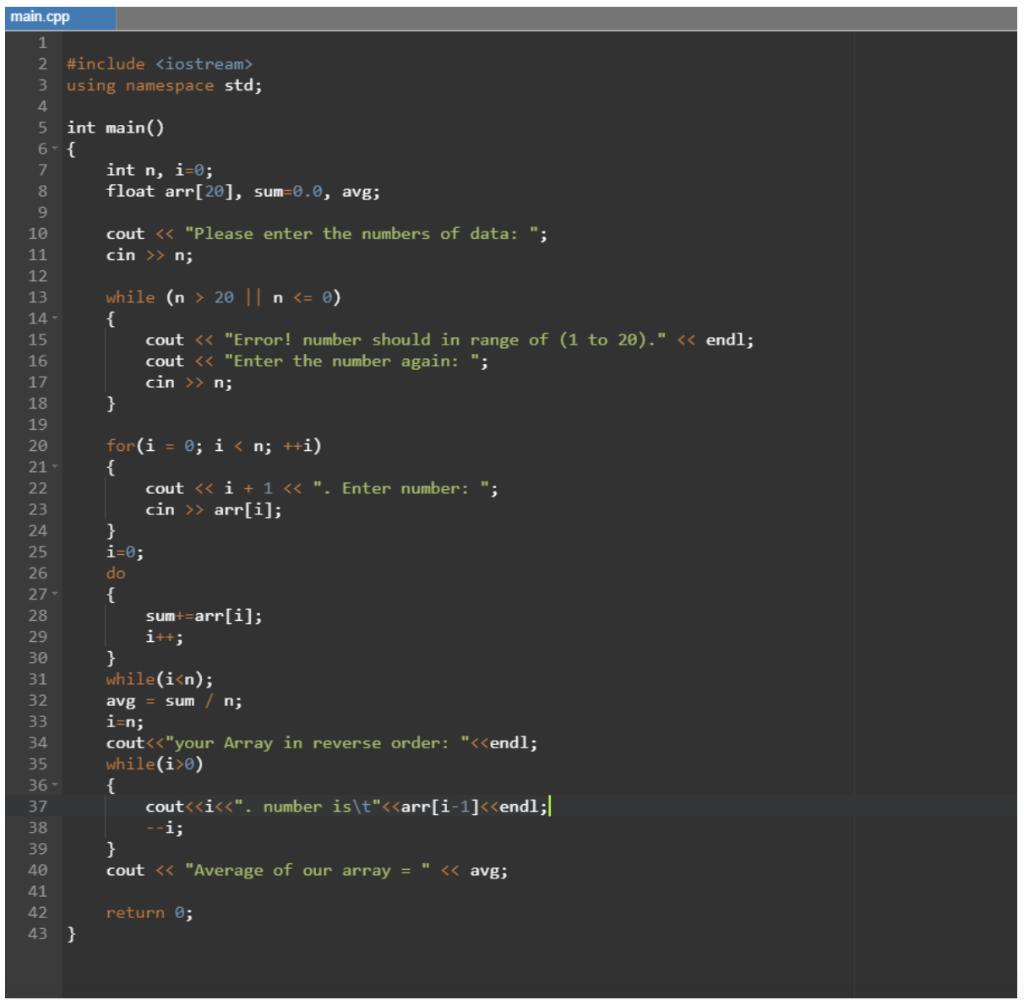Viewport: 1024px width, 1000px height.
Task: Click 'avg;' at end of line 40
Action: 488,871
